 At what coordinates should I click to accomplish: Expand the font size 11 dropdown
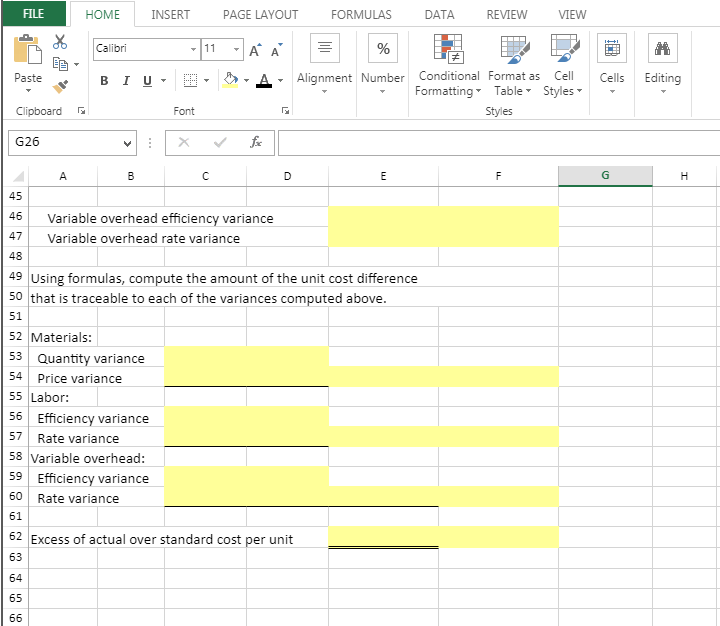pyautogui.click(x=236, y=49)
